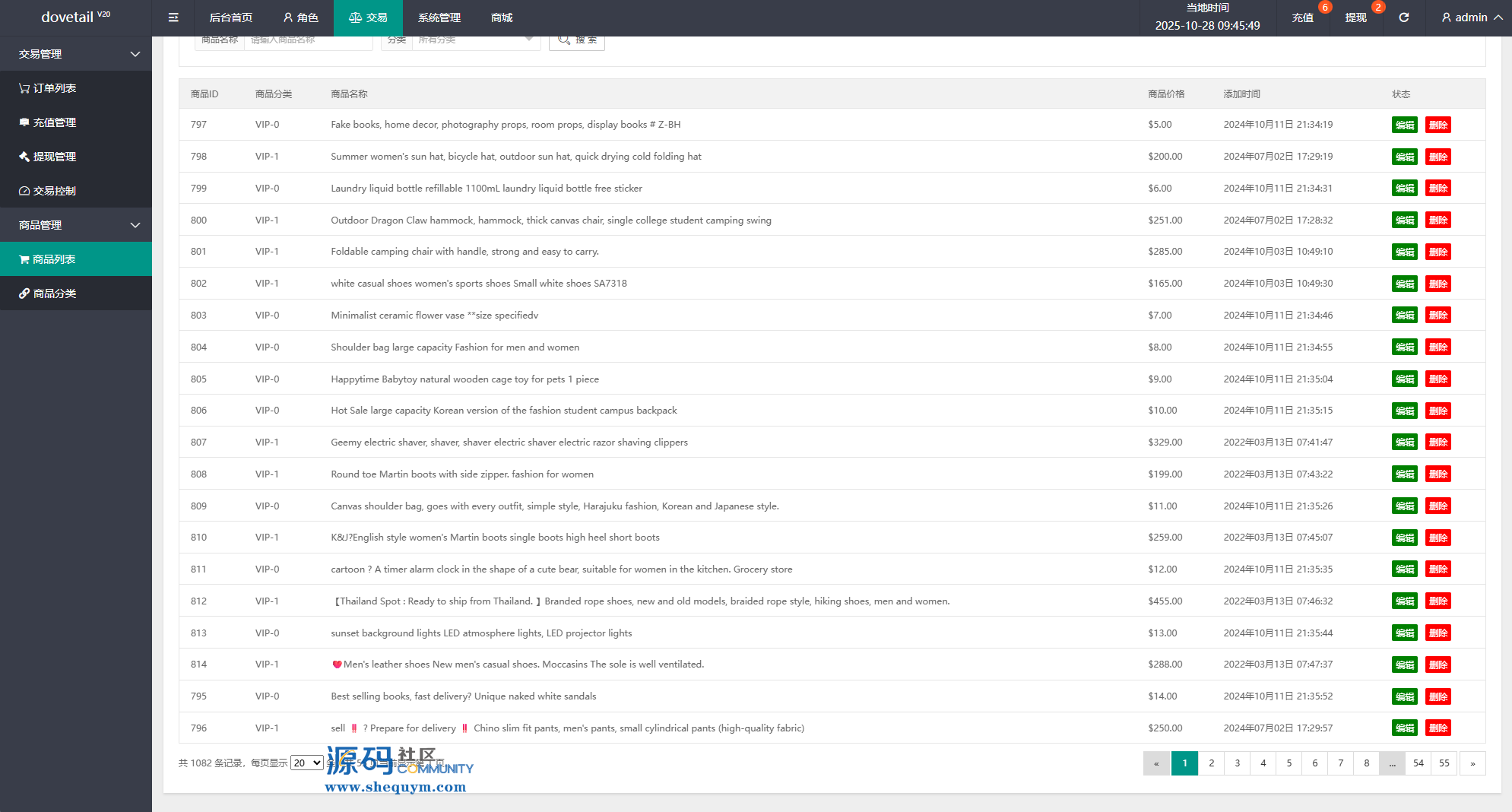This screenshot has width=1512, height=812.
Task: Open 提现 notifications with badge 2
Action: [x=1355, y=17]
